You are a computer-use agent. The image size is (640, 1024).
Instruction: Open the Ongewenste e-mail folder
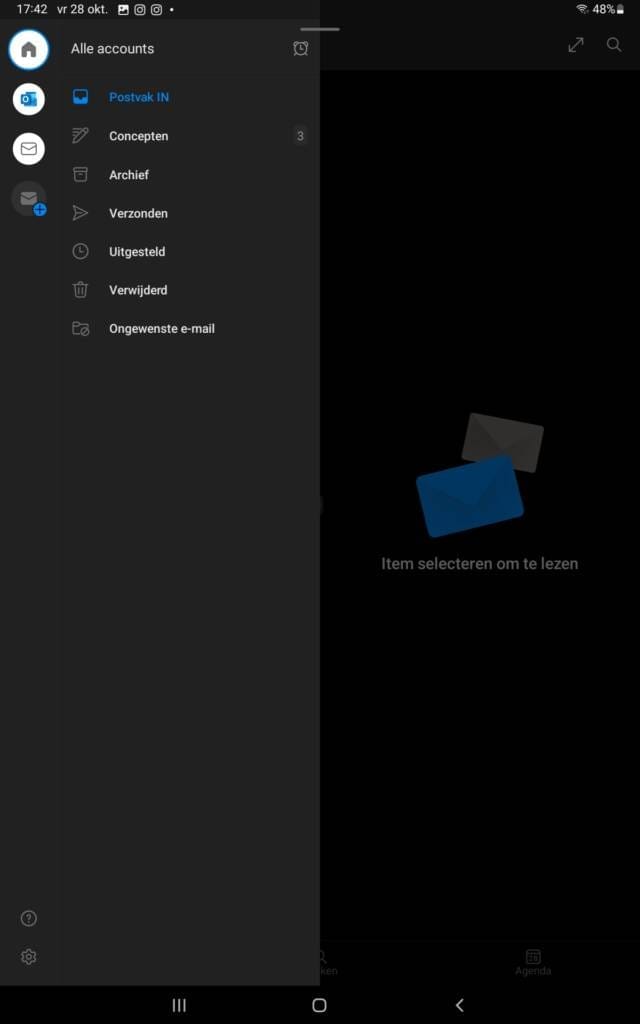click(x=161, y=329)
